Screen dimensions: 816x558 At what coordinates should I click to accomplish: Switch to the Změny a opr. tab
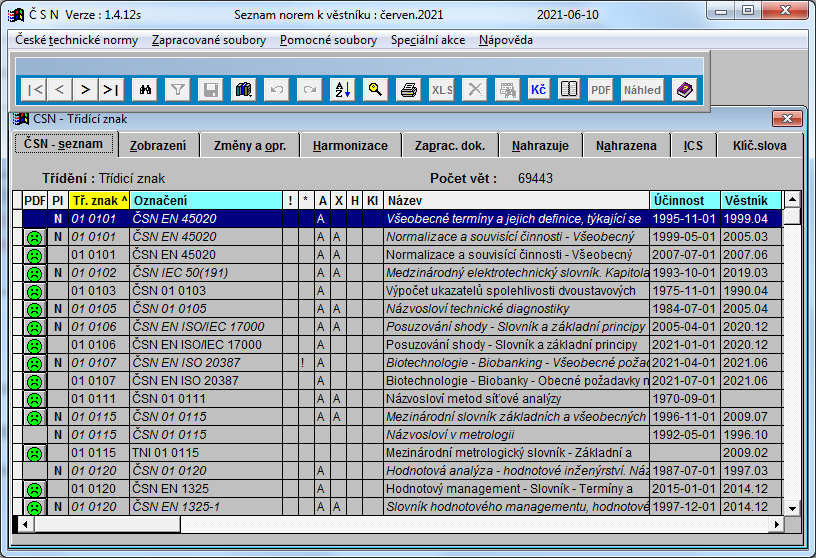tap(250, 146)
